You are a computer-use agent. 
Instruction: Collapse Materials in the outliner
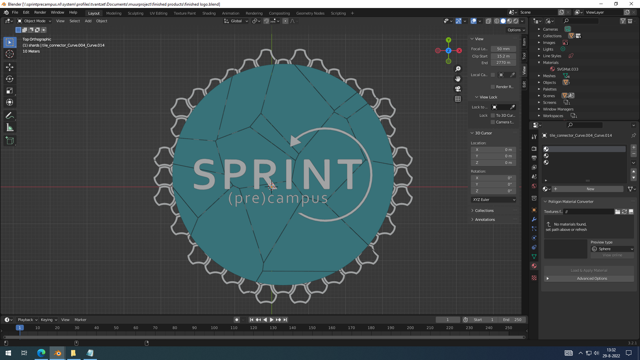coord(539,62)
